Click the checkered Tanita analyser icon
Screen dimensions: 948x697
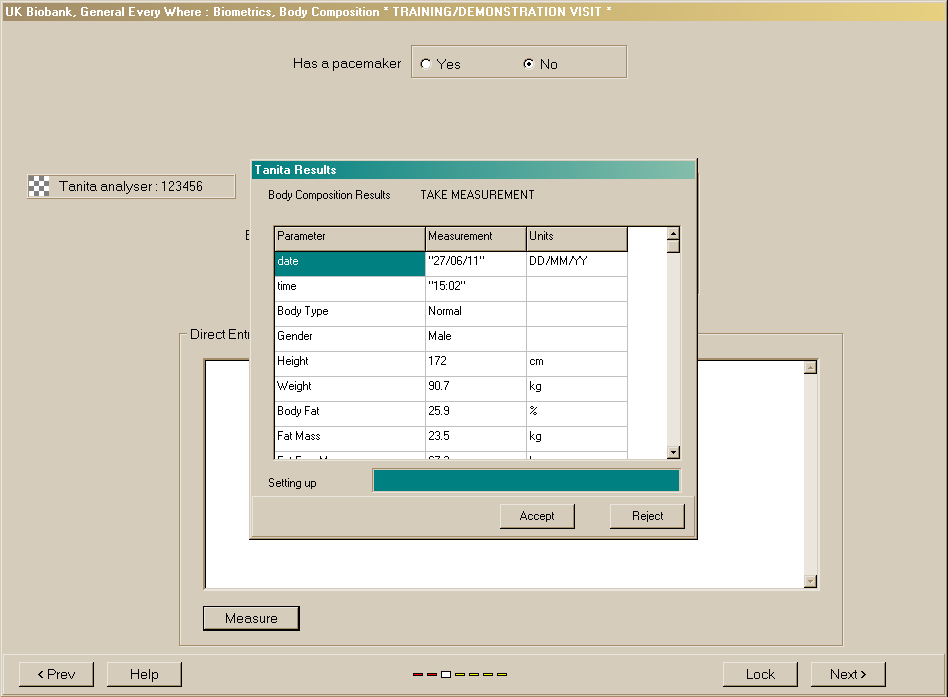tap(40, 186)
